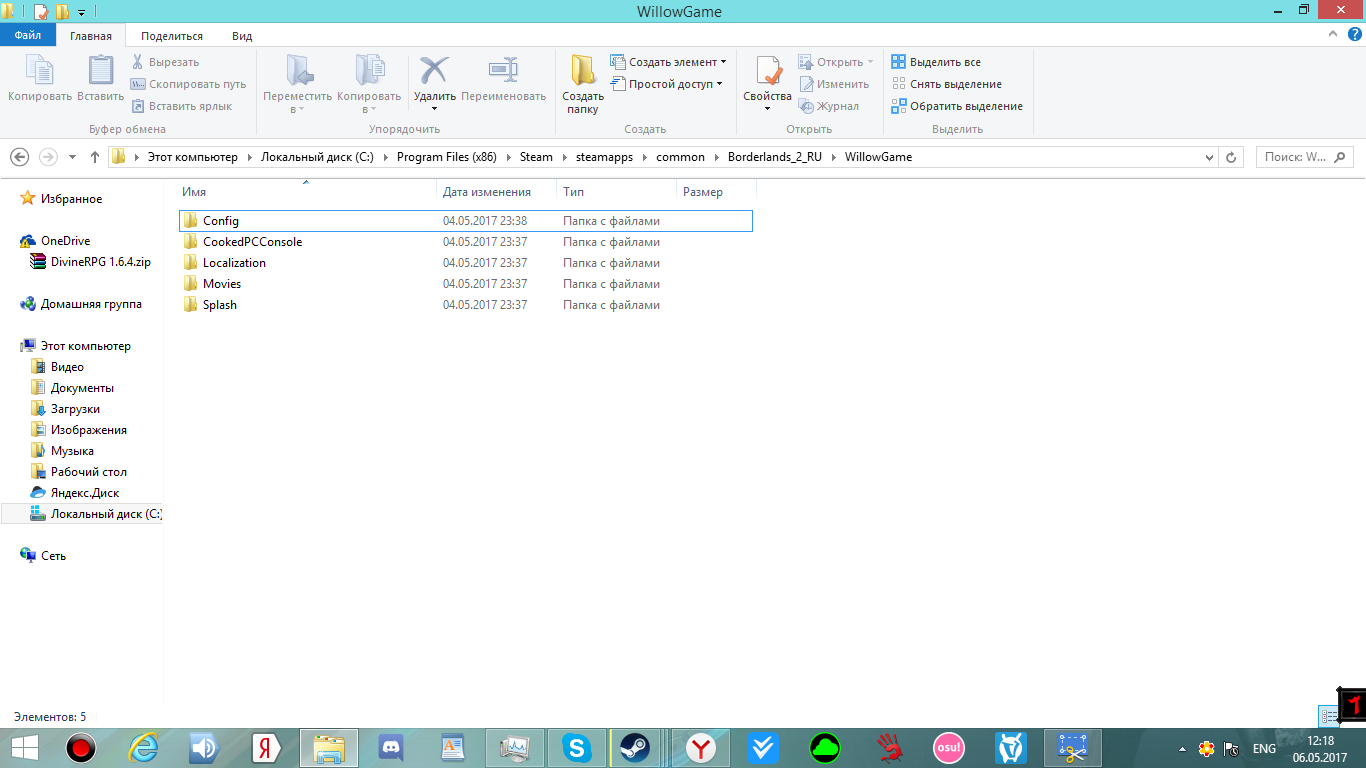Select the Config folder

click(x=466, y=221)
